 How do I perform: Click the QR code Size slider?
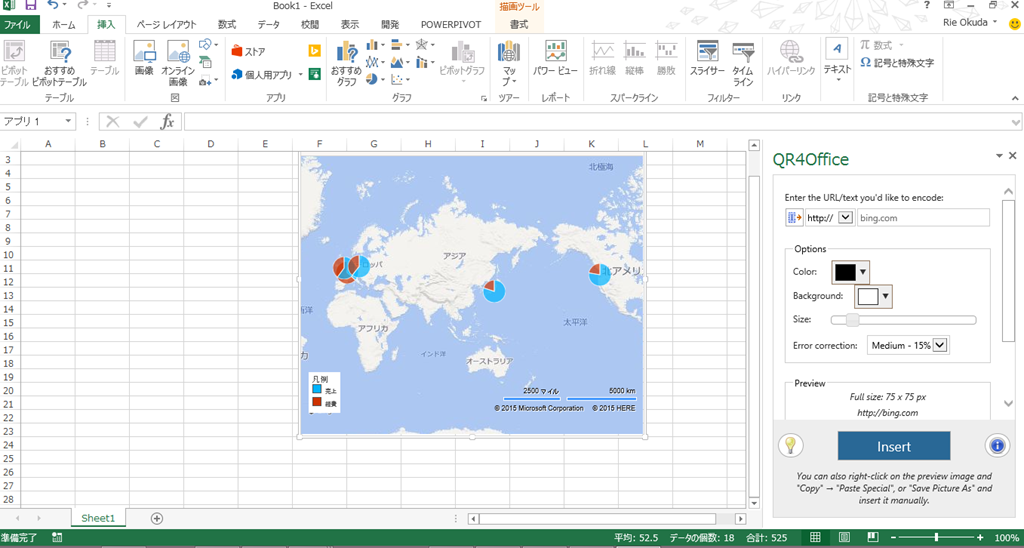[904, 320]
